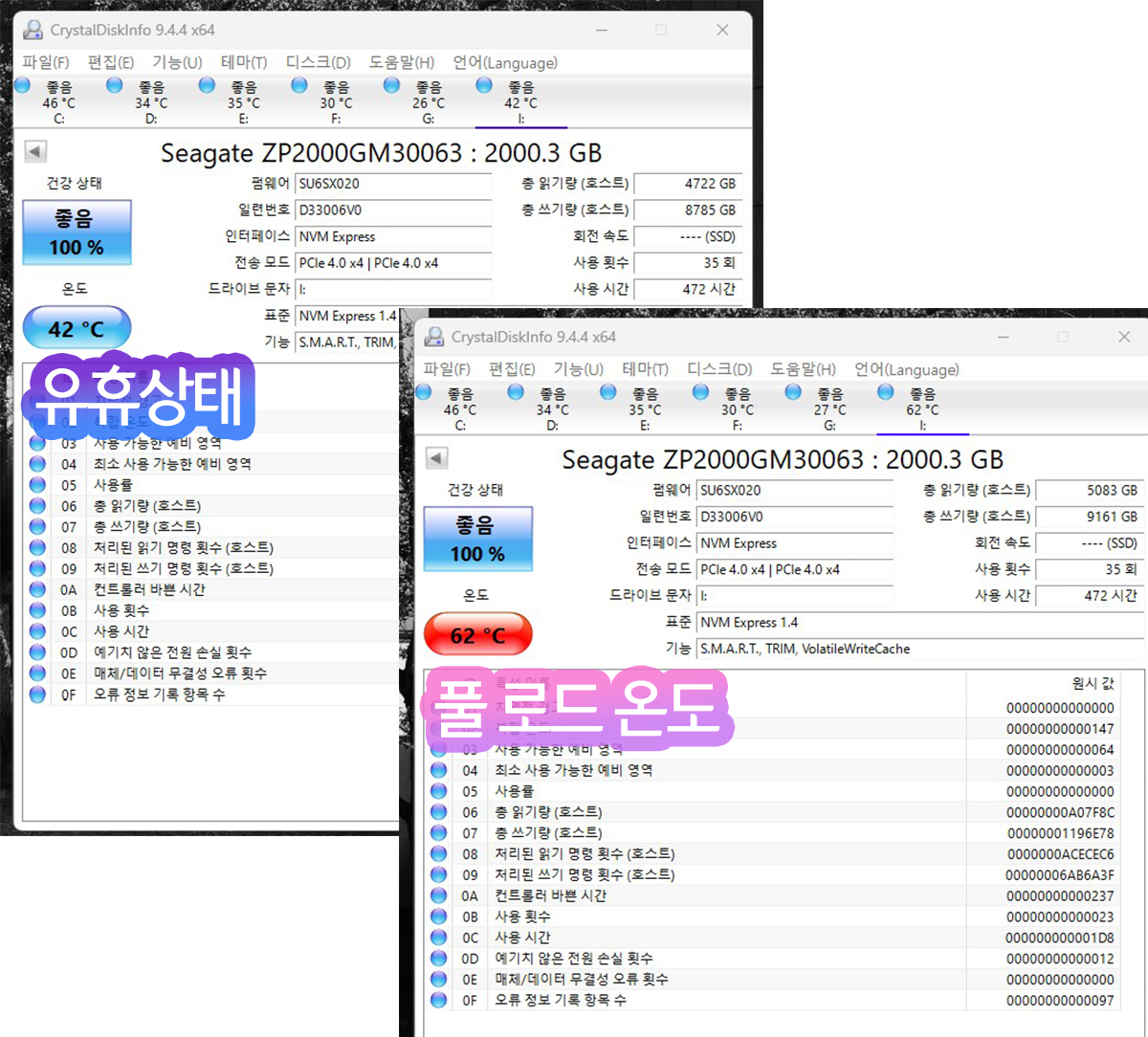Open 디스크(D) menu in front window
The height and width of the screenshot is (1037, 1148).
(719, 369)
